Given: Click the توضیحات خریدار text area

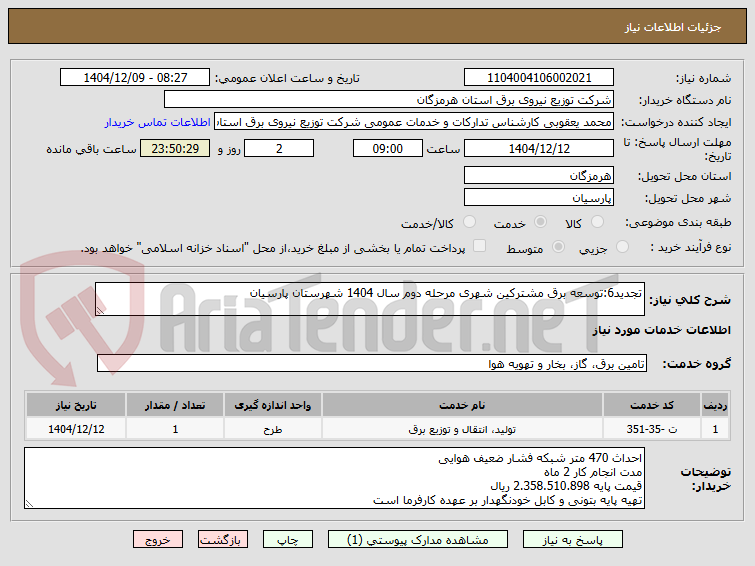Looking at the screenshot, I should point(335,478).
